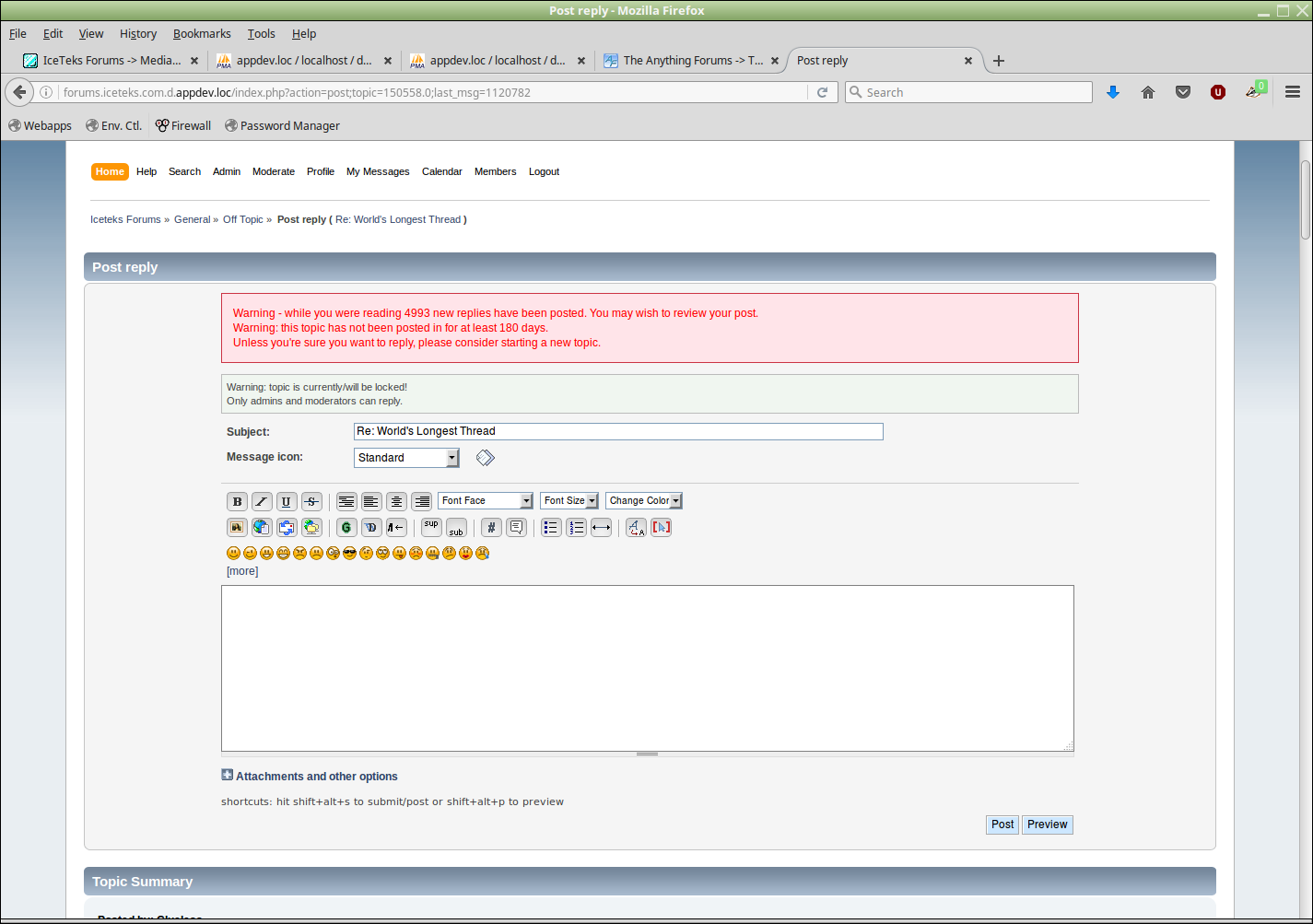Open the Font Size dropdown
This screenshot has width=1313, height=924.
pyautogui.click(x=569, y=501)
